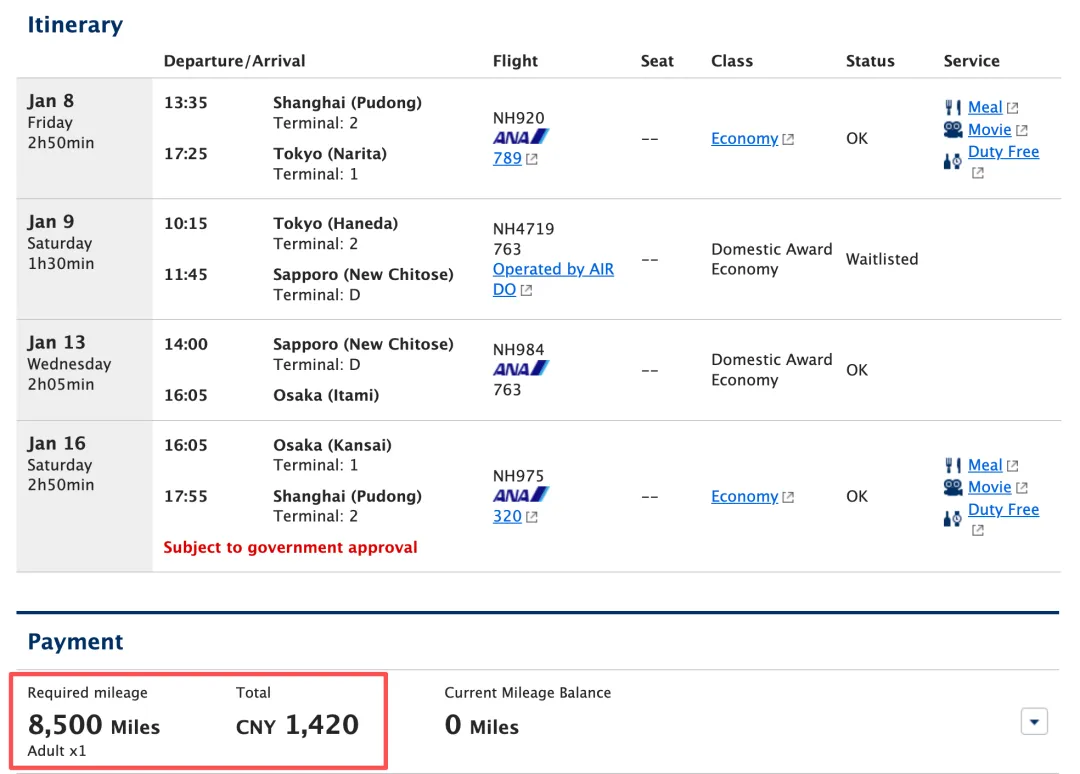Click the duty free bottle icon for NH975
This screenshot has width=1080, height=774.
pyautogui.click(x=953, y=519)
